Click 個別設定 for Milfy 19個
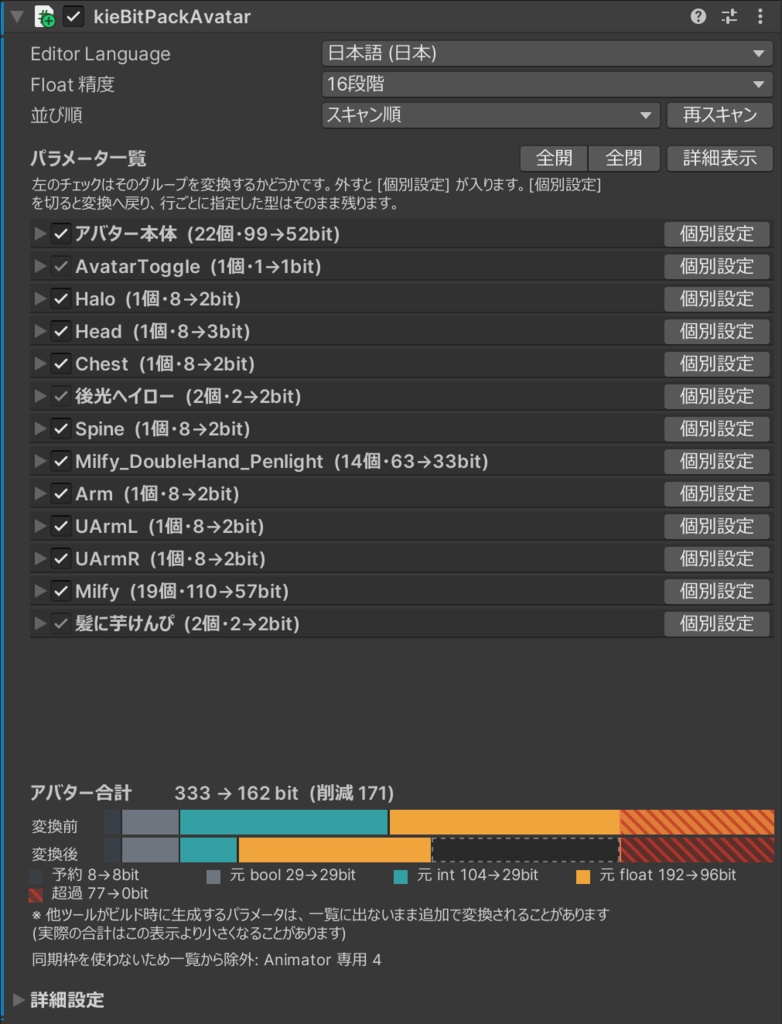The height and width of the screenshot is (1024, 782). tap(717, 591)
